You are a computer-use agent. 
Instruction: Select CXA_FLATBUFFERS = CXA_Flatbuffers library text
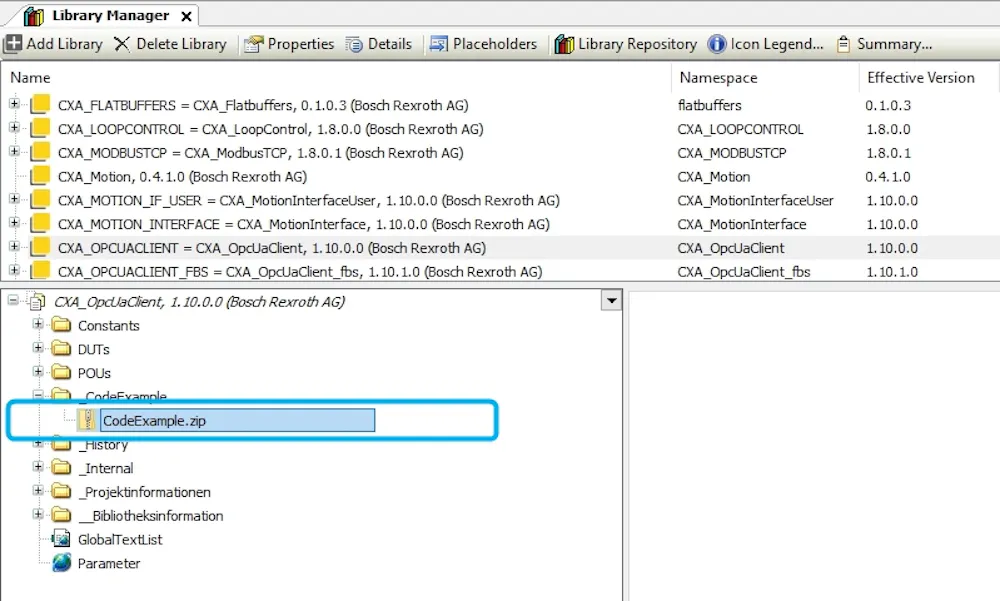[x=263, y=105]
